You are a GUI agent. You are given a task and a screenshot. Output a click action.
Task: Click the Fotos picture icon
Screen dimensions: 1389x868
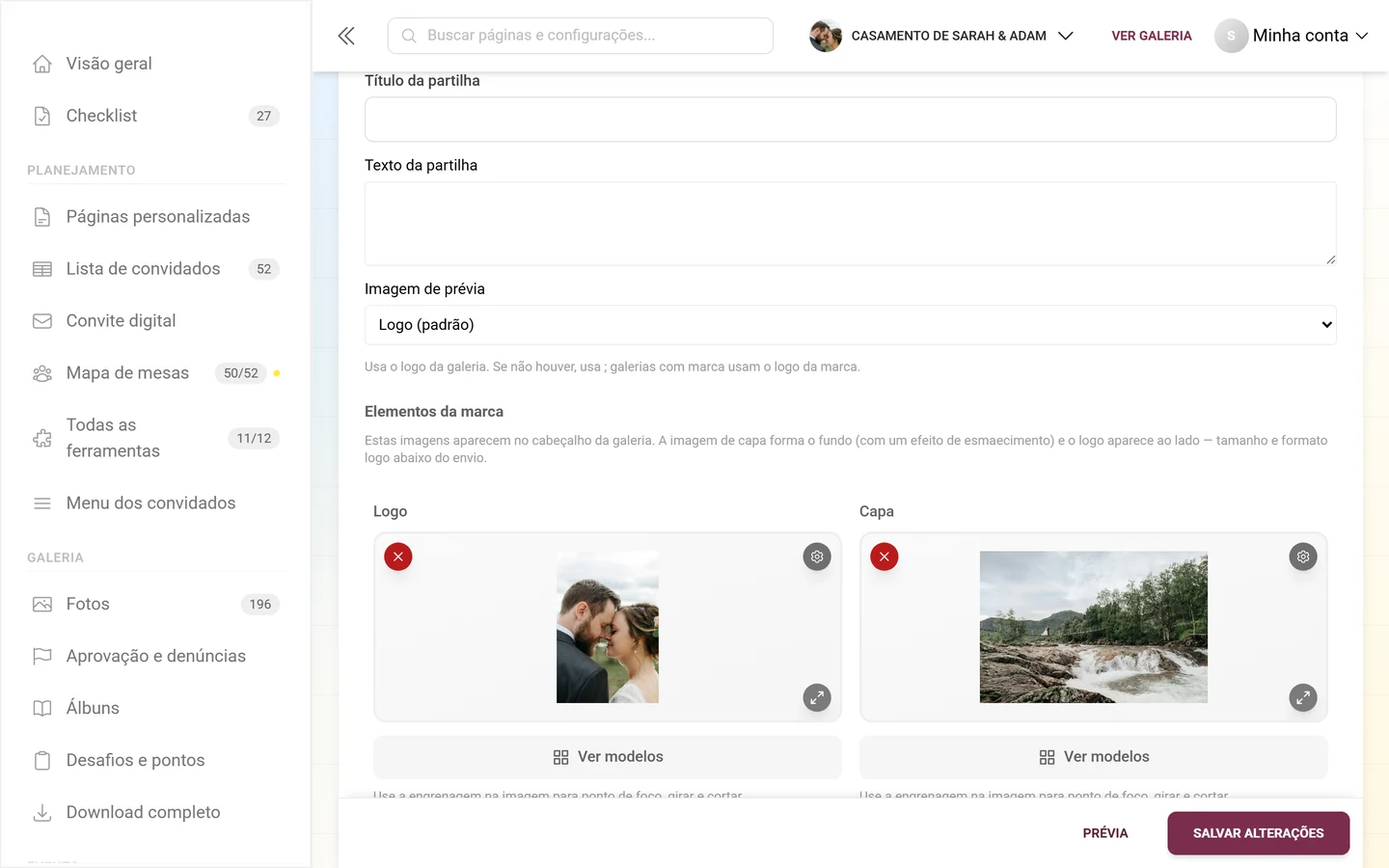click(x=42, y=605)
